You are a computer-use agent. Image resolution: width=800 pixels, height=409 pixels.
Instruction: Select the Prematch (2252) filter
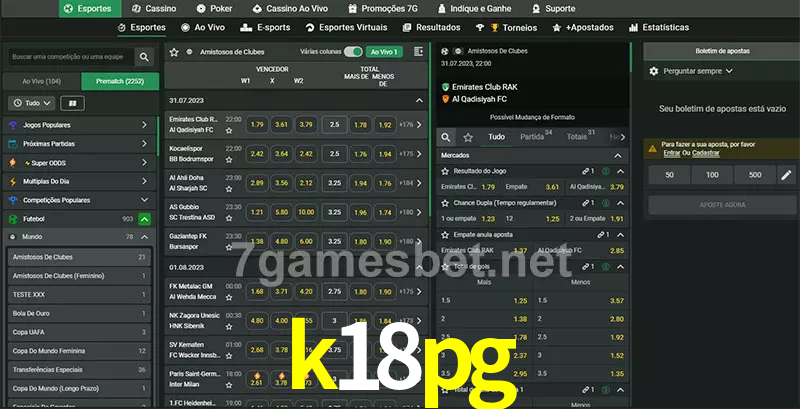[119, 80]
